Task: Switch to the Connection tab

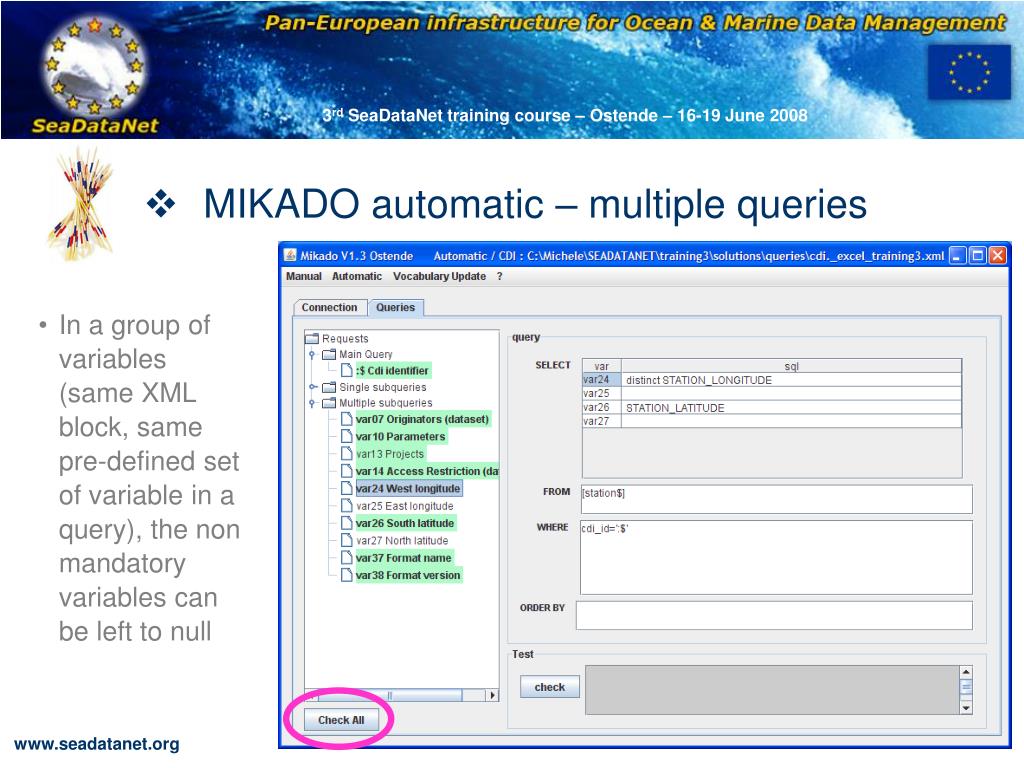Action: 329,308
